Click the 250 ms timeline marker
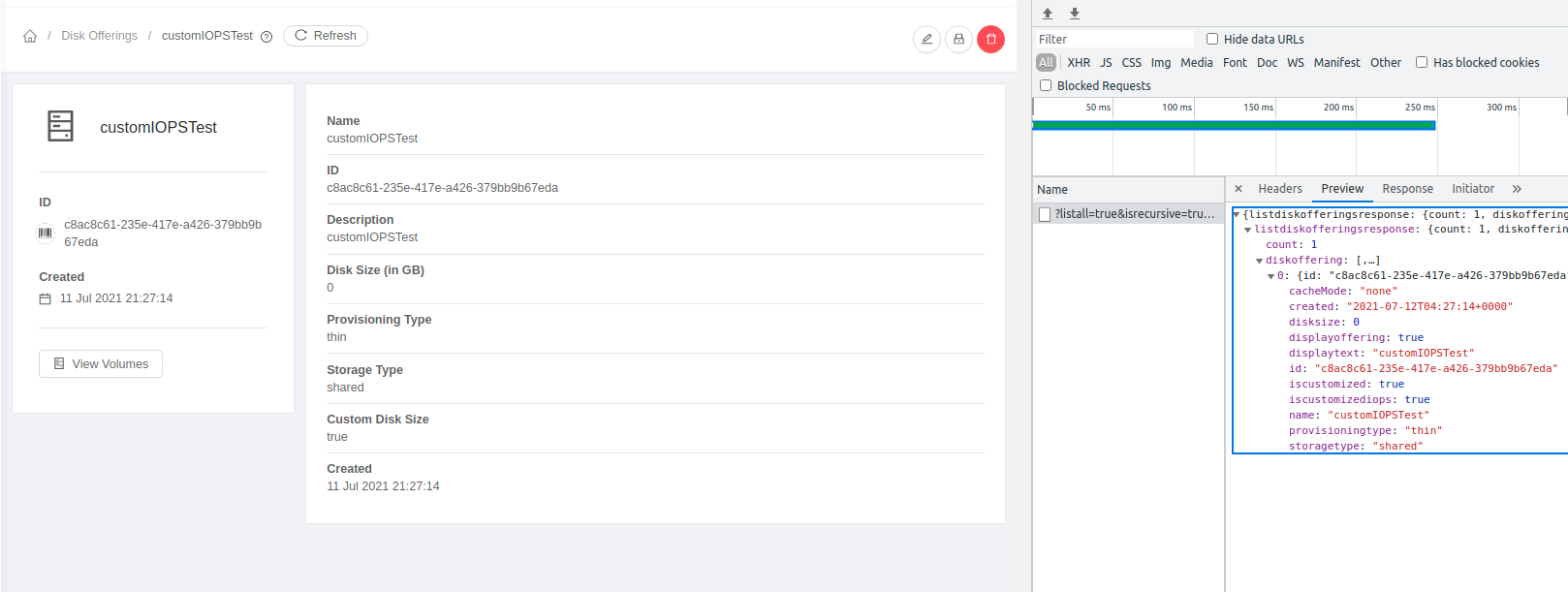Image resolution: width=1568 pixels, height=592 pixels. [1420, 108]
